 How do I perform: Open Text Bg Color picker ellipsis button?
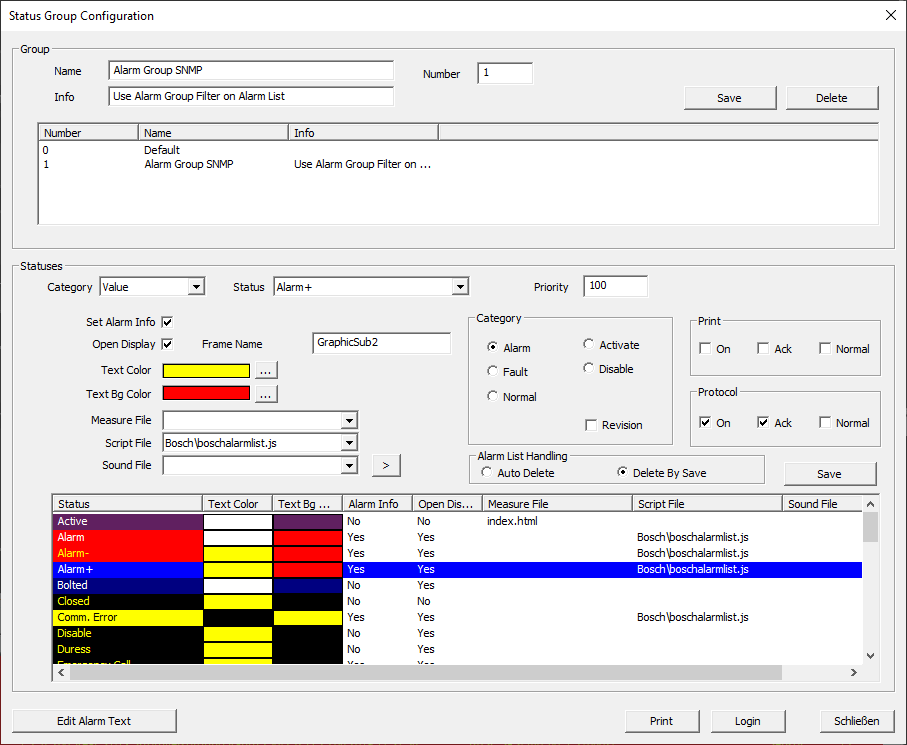point(266,394)
